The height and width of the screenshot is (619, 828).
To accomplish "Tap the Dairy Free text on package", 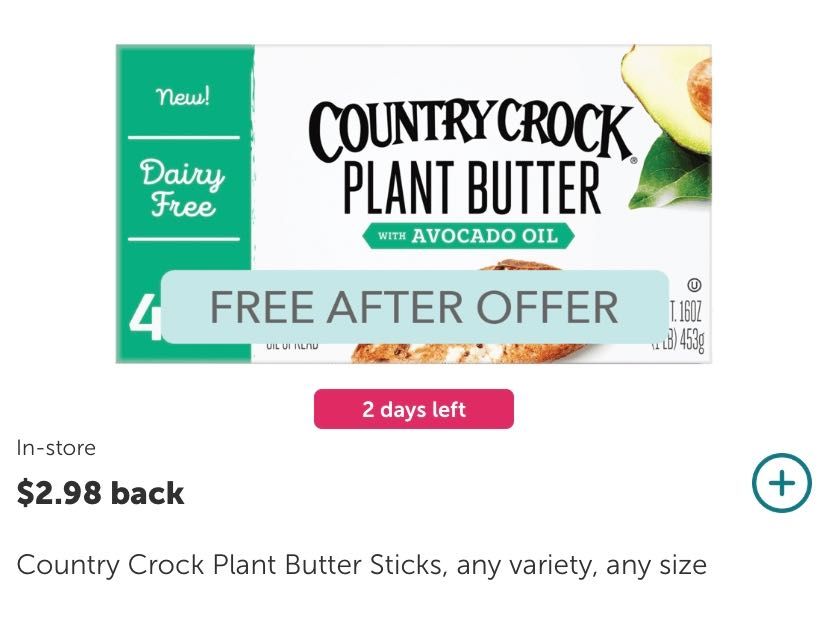I will 183,188.
